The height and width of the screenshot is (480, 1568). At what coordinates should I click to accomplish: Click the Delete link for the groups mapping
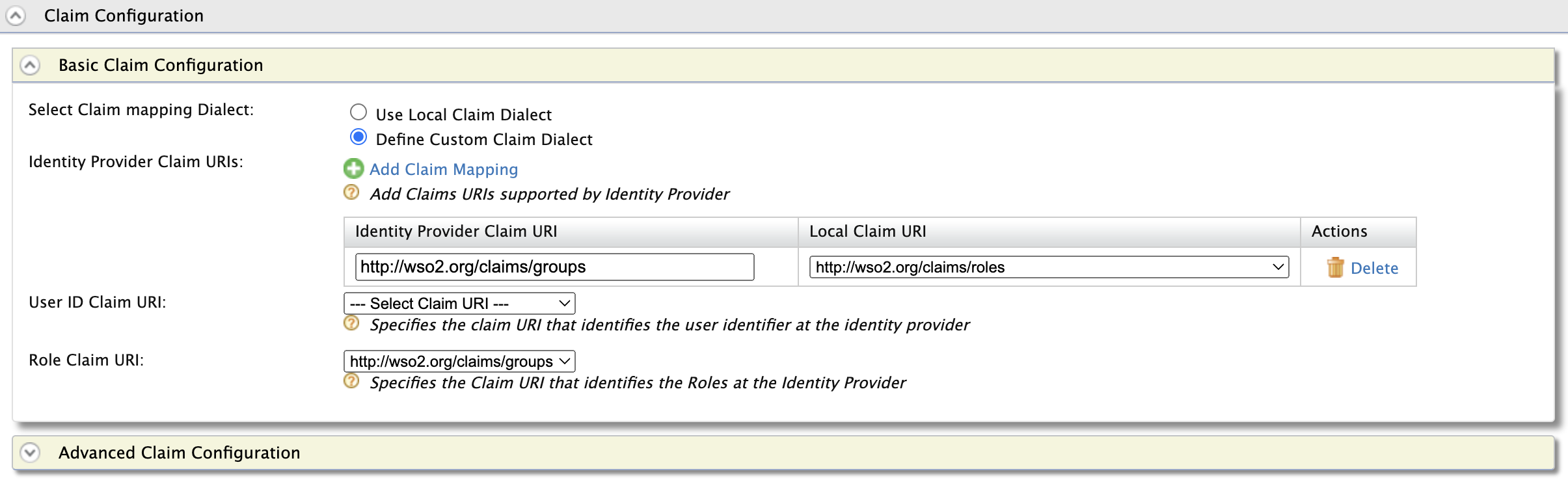coord(1374,269)
